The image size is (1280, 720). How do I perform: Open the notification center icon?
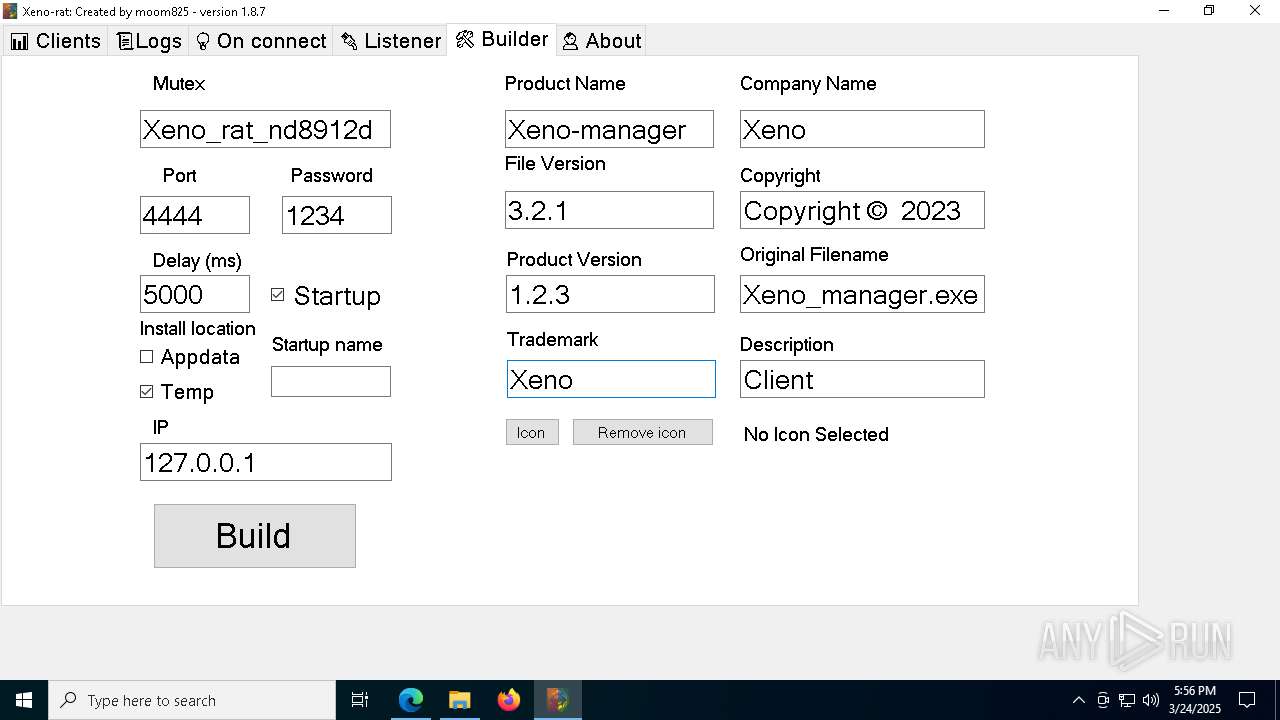(1247, 700)
